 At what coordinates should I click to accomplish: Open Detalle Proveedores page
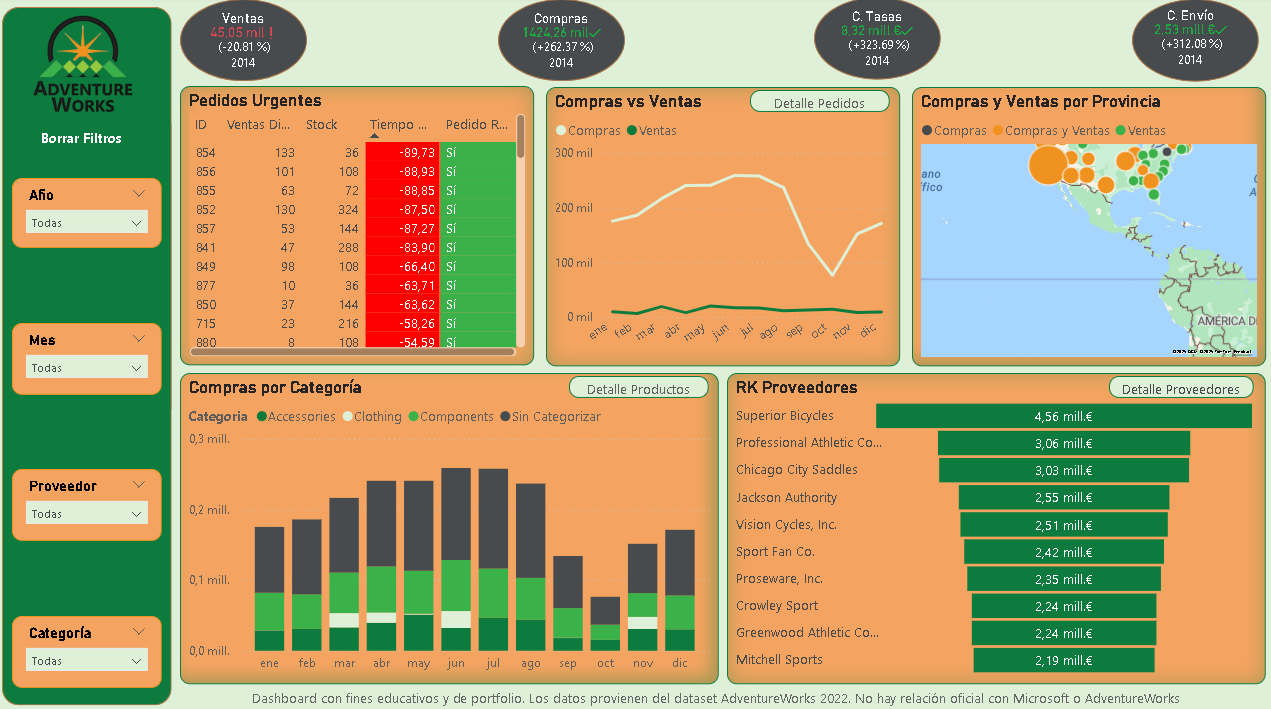1180,389
